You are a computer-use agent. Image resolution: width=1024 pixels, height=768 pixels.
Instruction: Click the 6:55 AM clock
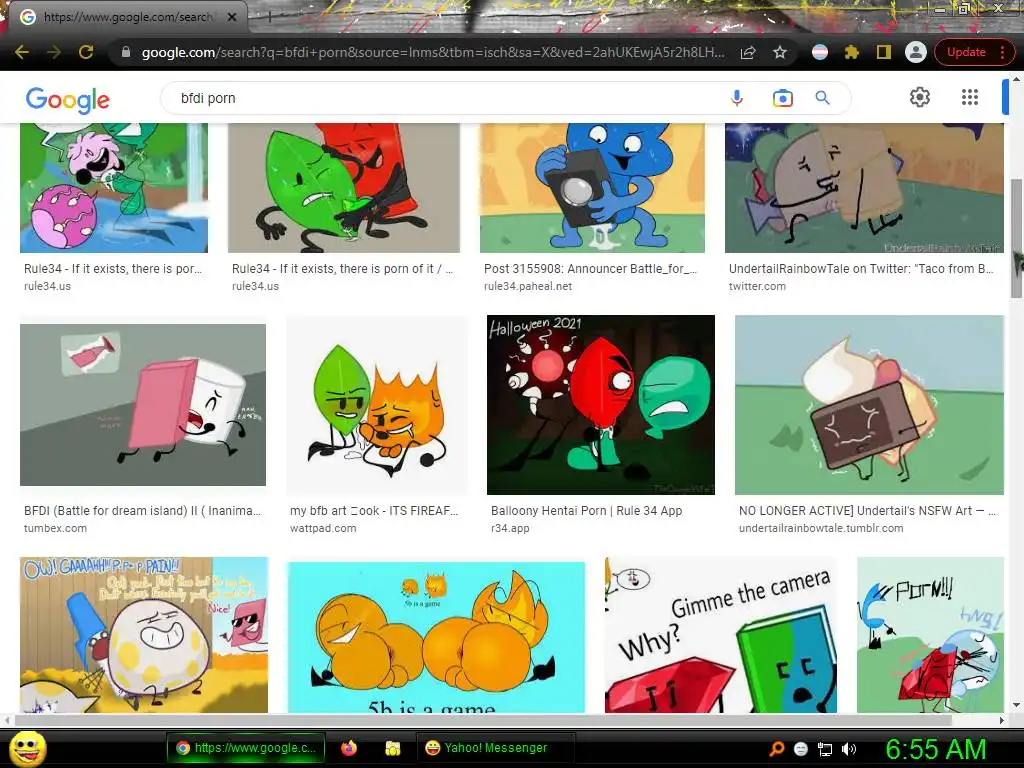point(935,749)
